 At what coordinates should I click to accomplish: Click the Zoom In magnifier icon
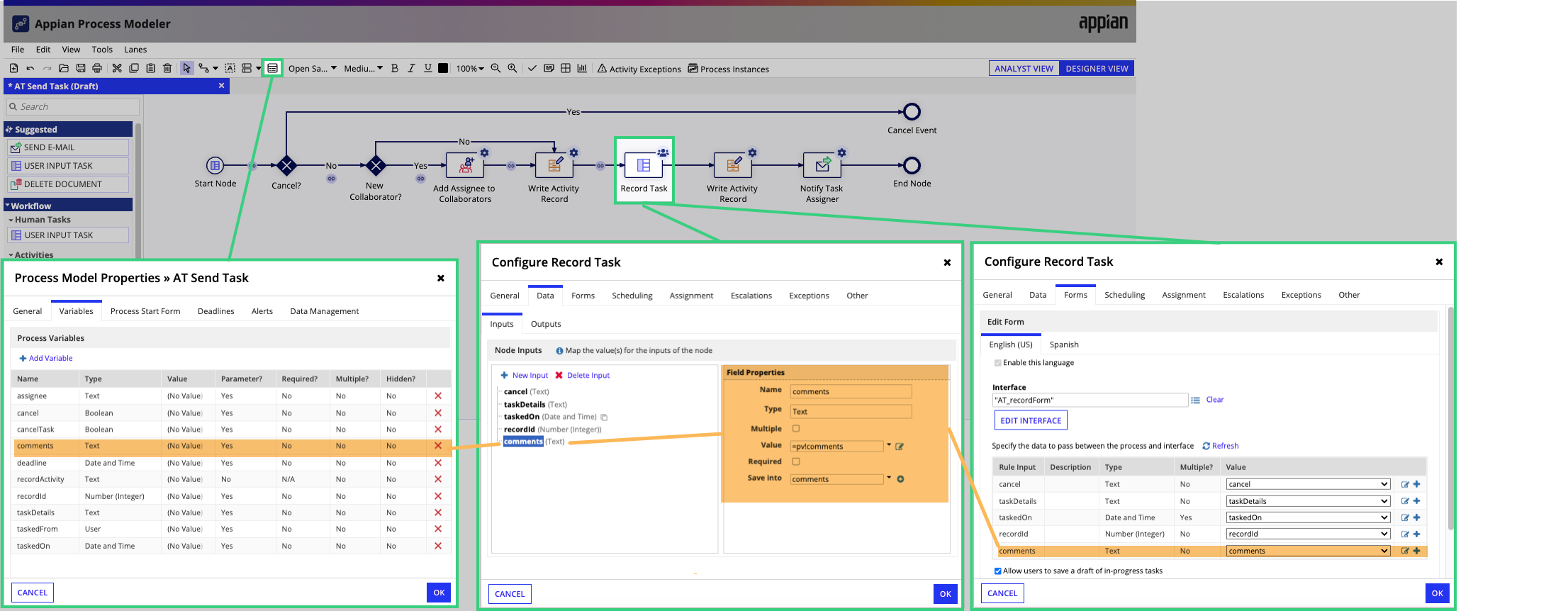click(512, 68)
